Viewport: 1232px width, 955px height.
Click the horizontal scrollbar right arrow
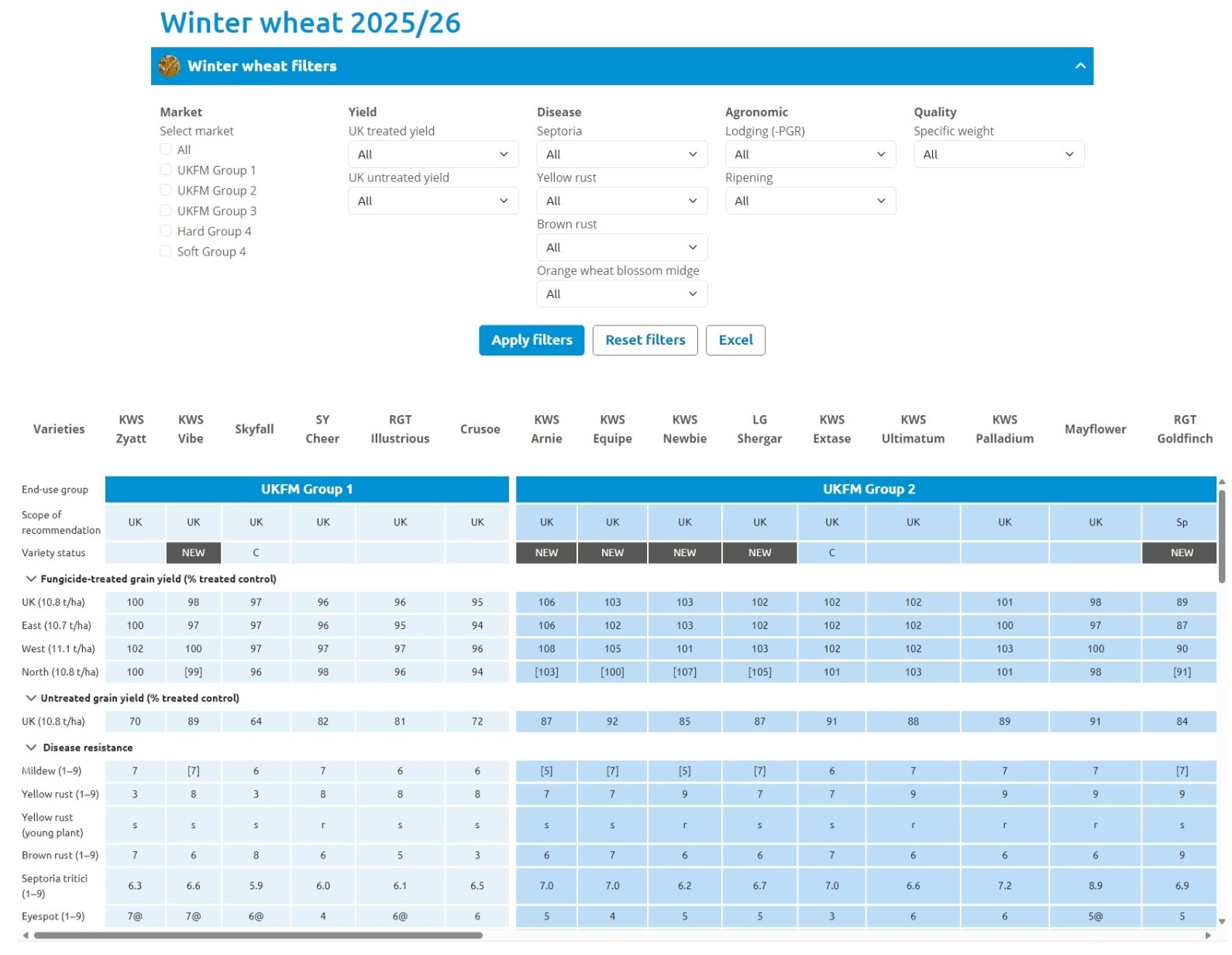pyautogui.click(x=1208, y=936)
